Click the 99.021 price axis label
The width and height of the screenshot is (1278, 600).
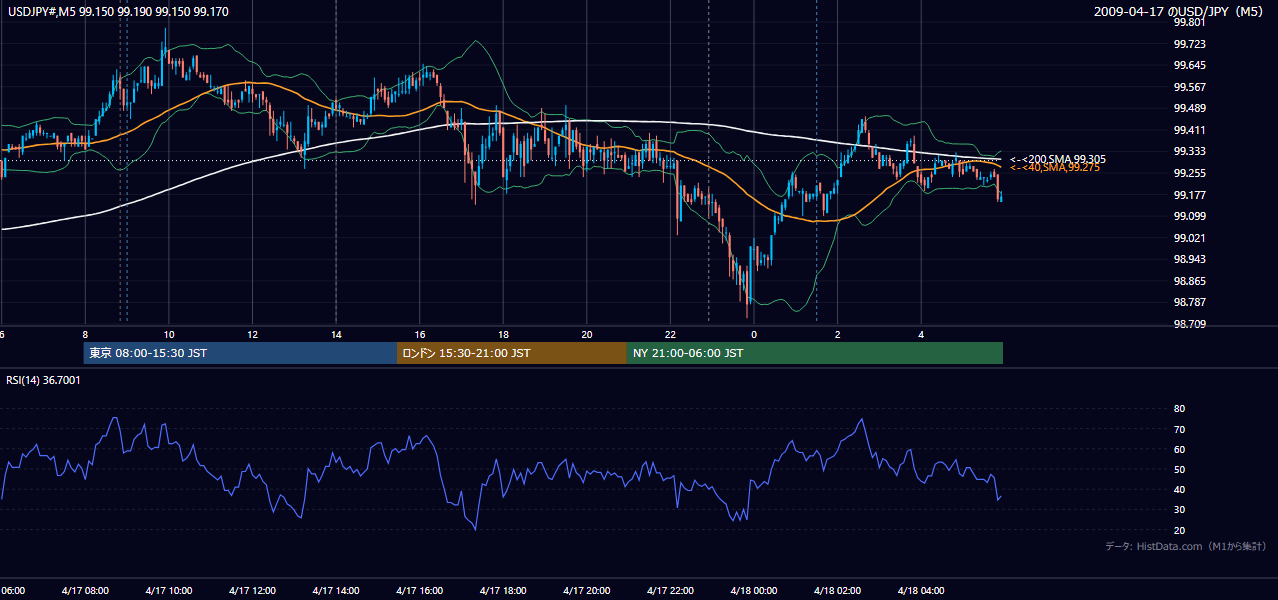[1189, 238]
